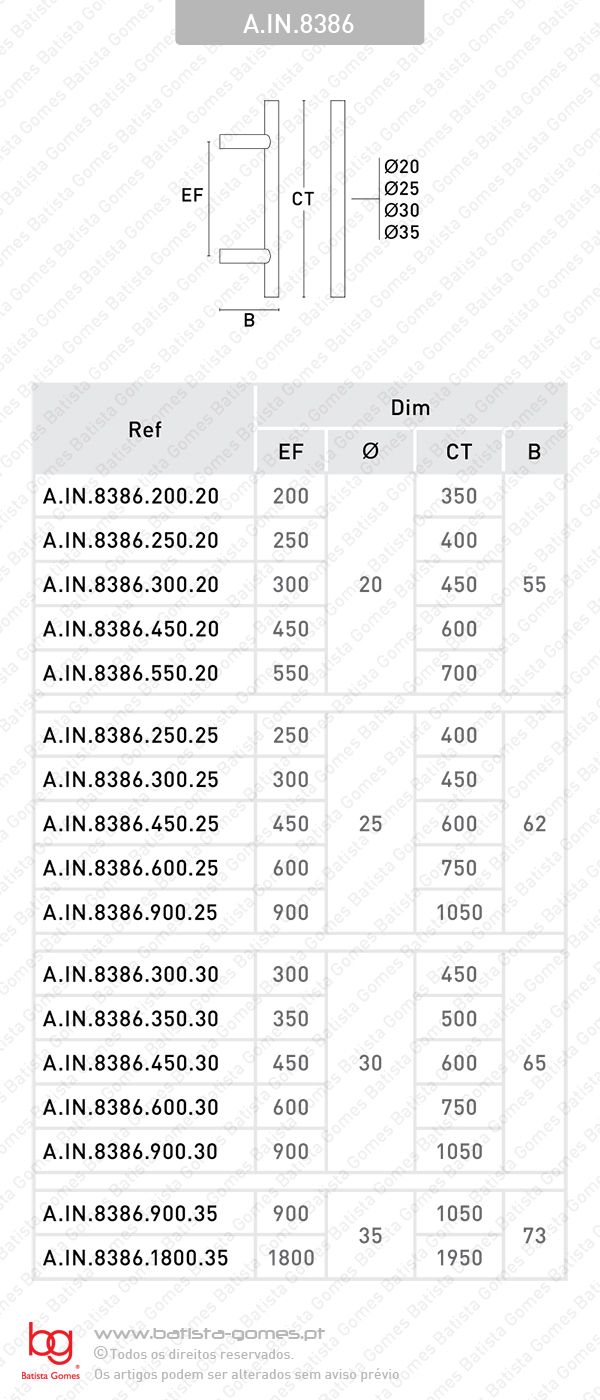Select the A.IN.8386.1800.35 reference cell
The image size is (600, 1400).
point(136,1258)
